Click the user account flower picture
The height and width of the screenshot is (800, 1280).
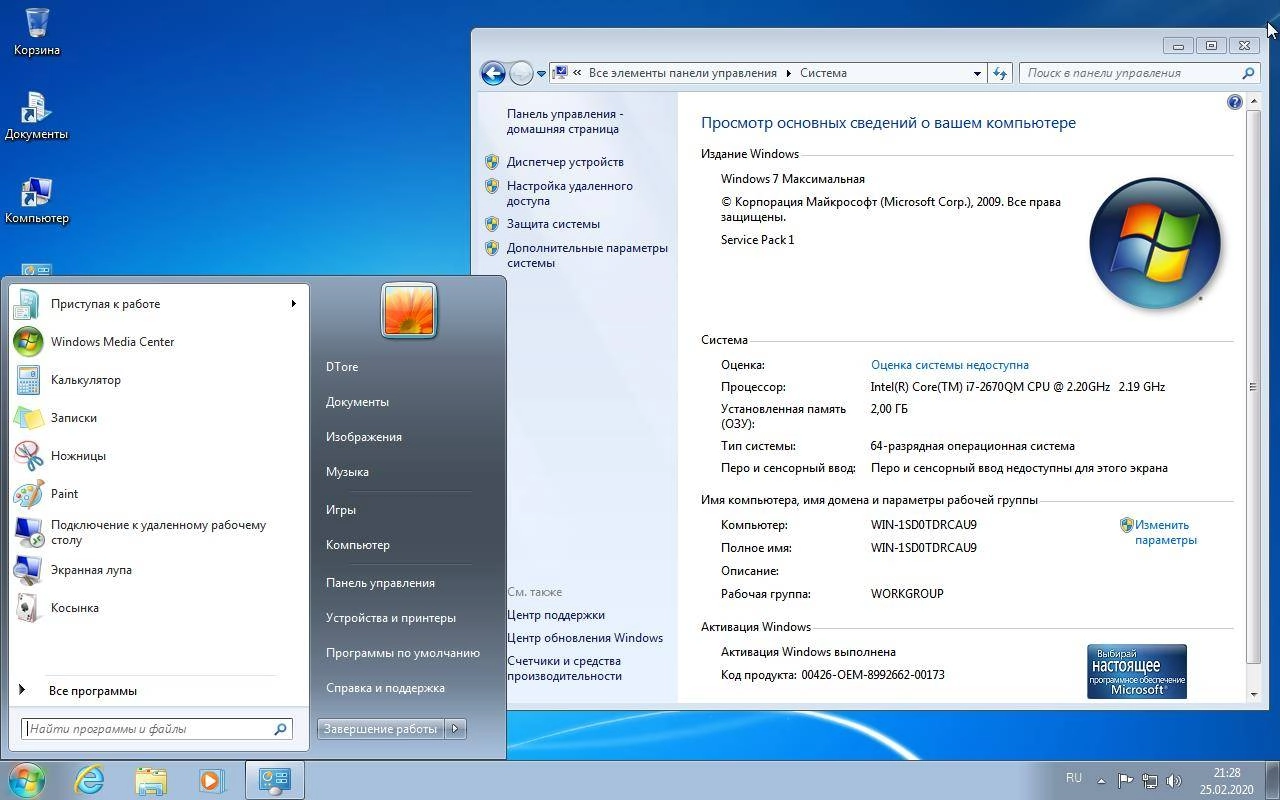409,311
